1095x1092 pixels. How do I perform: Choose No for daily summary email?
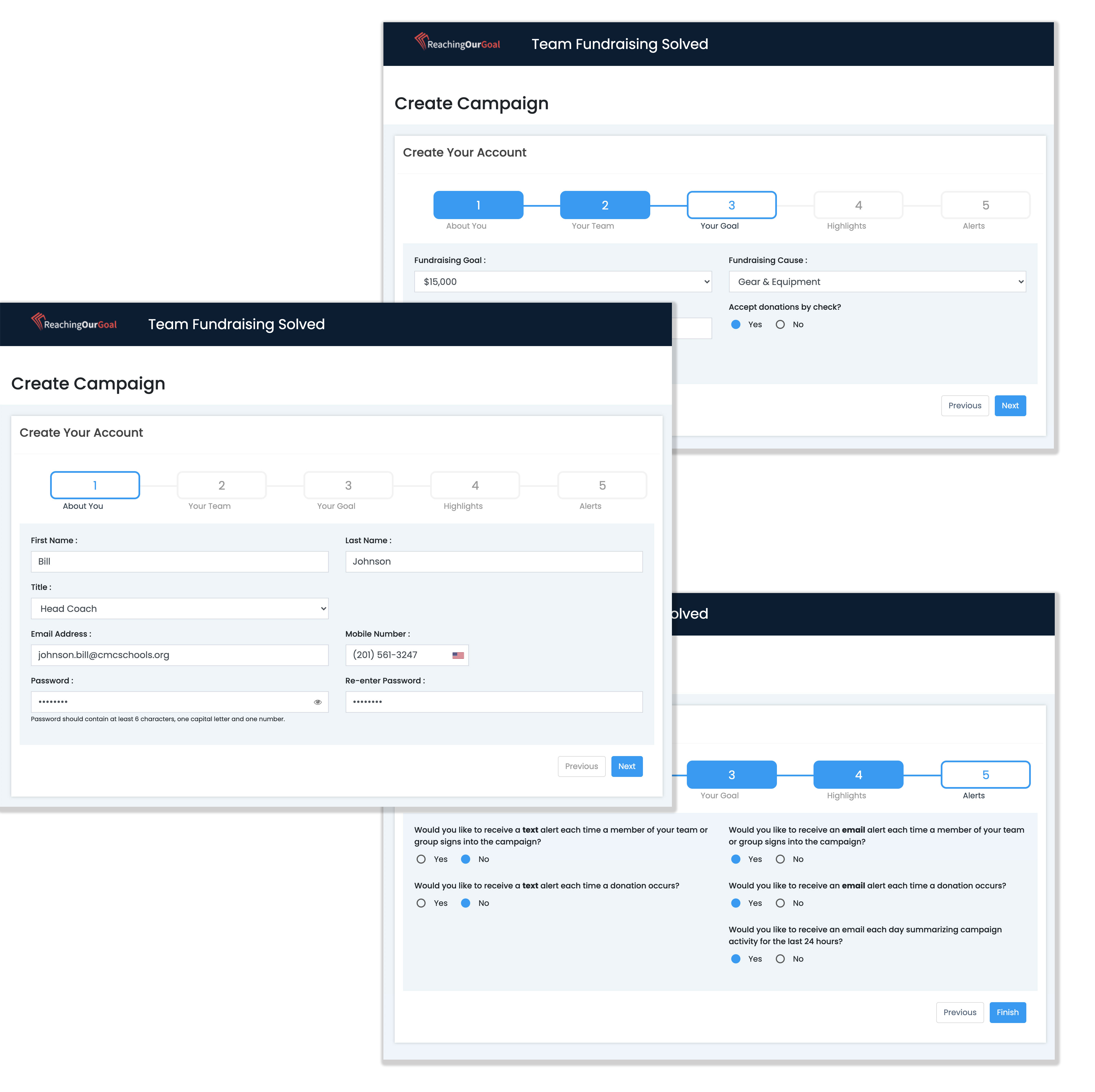coord(781,959)
